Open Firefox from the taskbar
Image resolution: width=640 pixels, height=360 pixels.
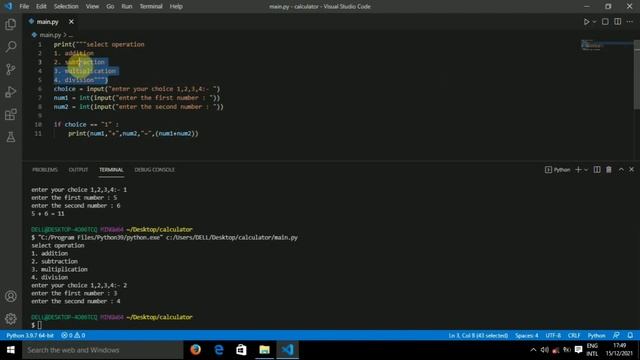[196, 350]
